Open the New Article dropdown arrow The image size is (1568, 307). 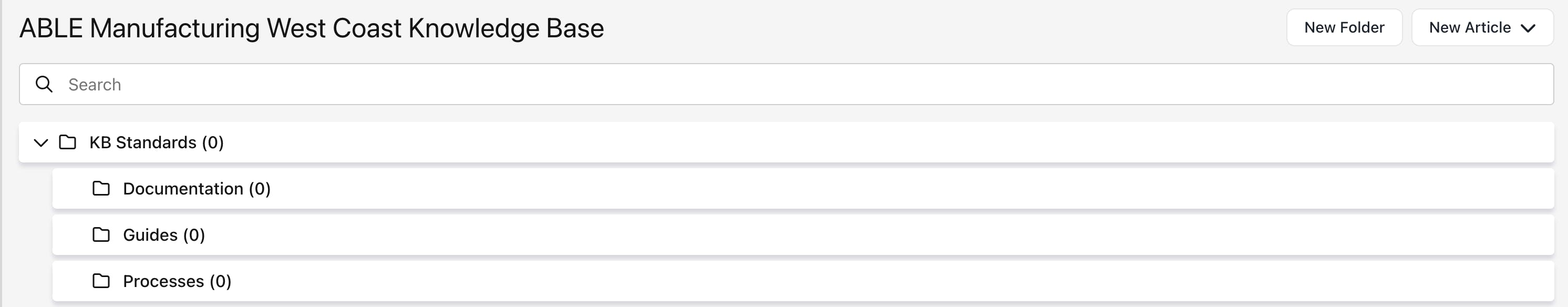[1528, 28]
